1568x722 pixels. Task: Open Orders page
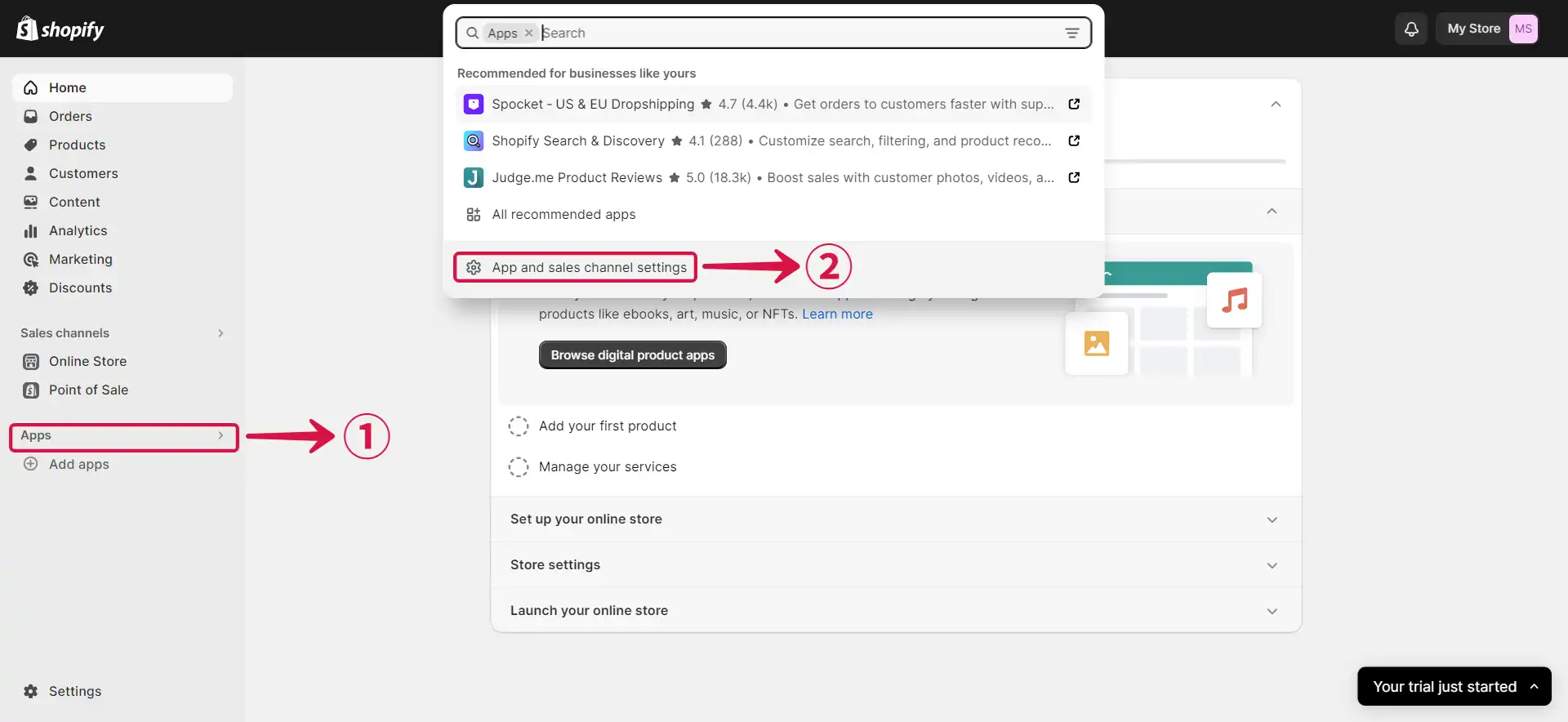tap(122, 117)
